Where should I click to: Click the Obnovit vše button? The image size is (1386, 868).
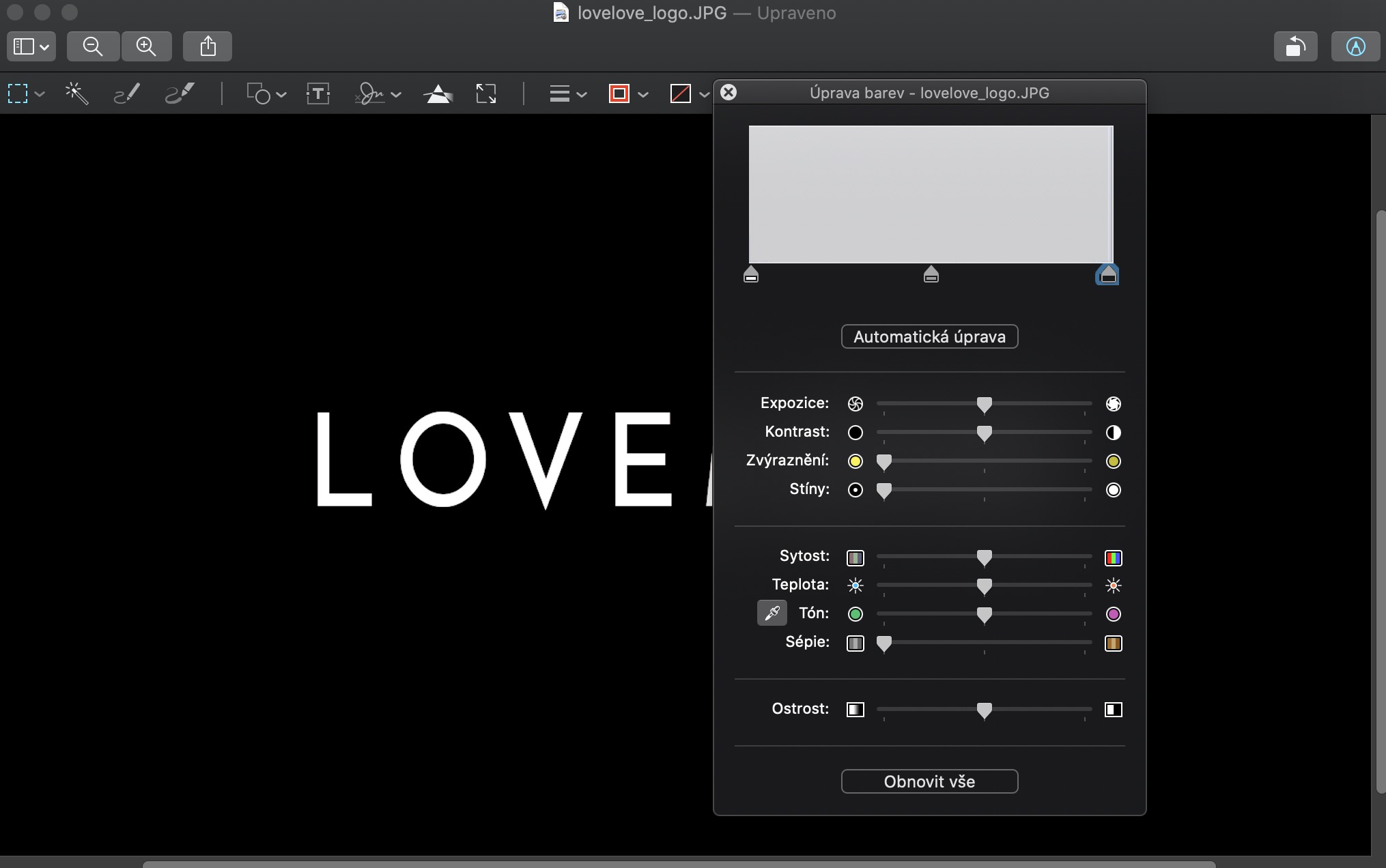click(929, 781)
